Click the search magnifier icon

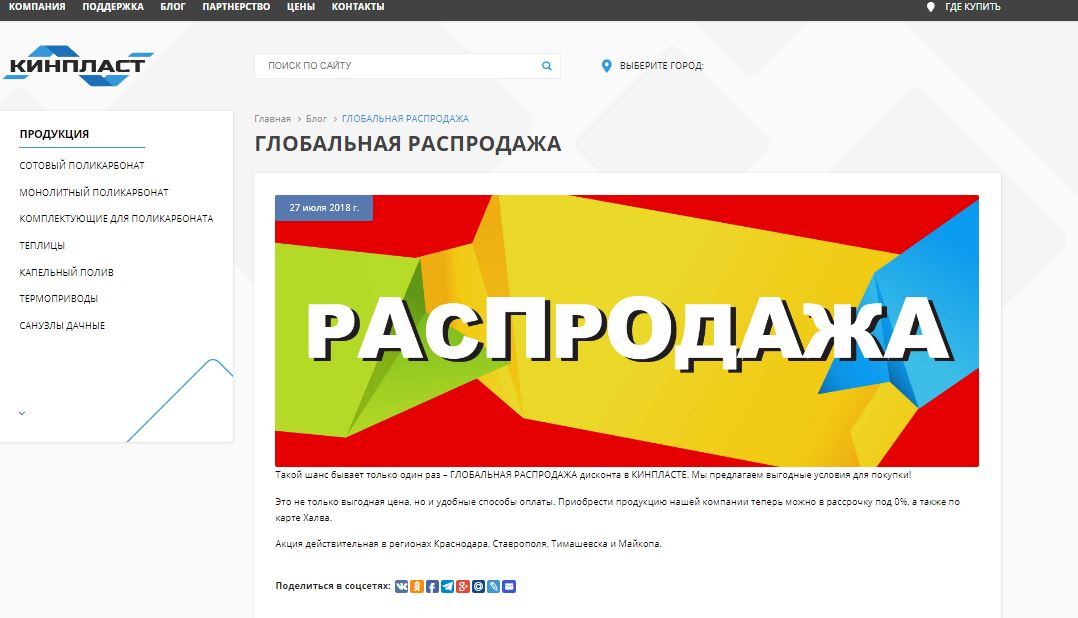click(547, 66)
